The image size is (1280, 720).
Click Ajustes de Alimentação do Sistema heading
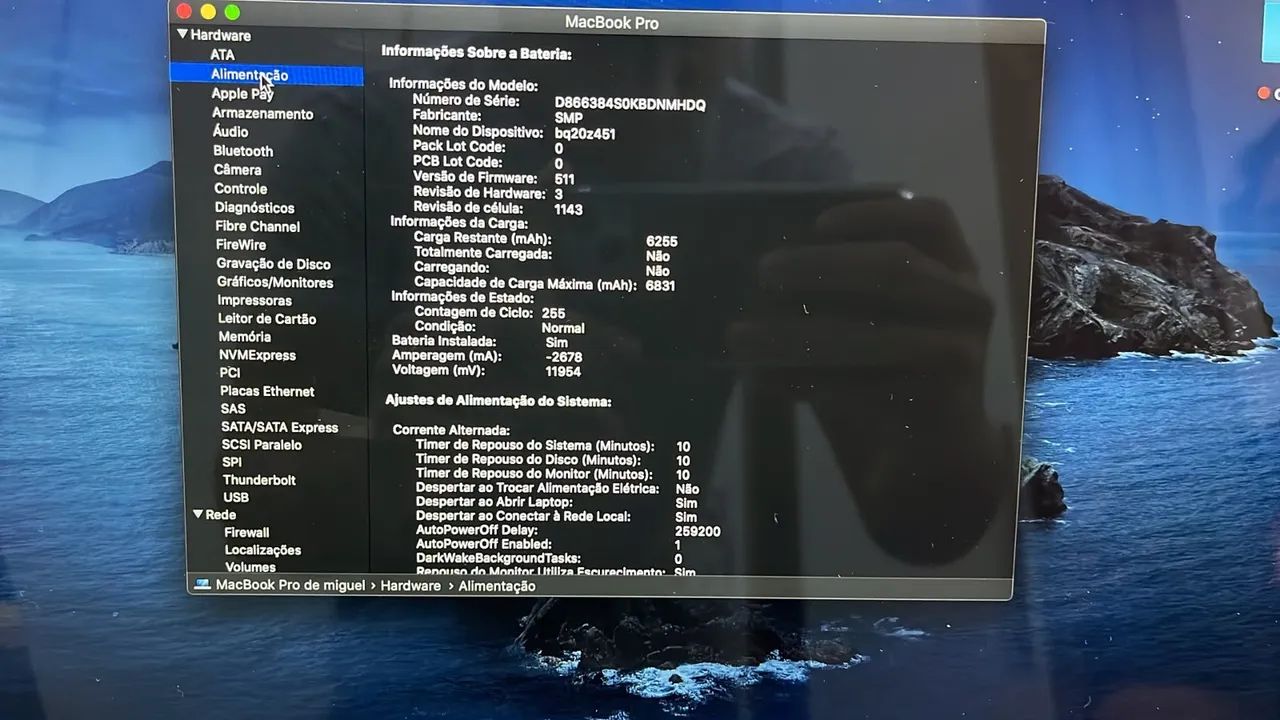498,401
